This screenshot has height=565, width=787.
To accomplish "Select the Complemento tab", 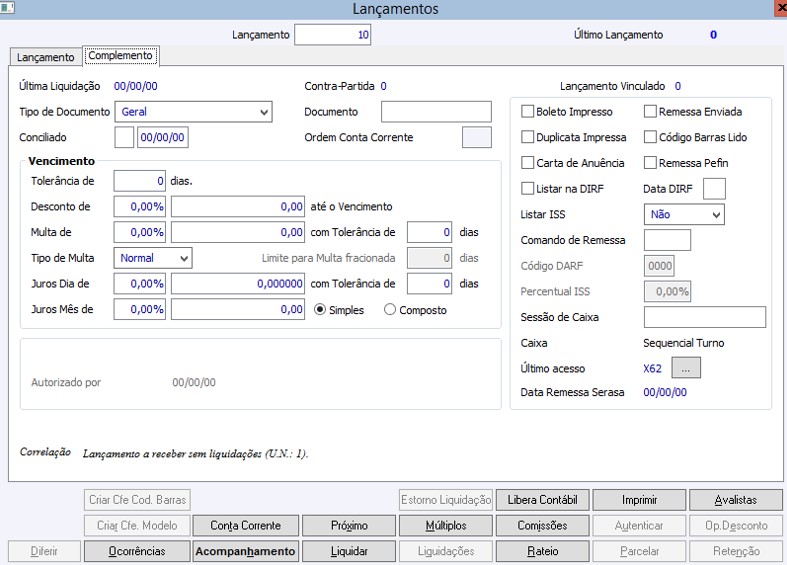I will pos(120,55).
